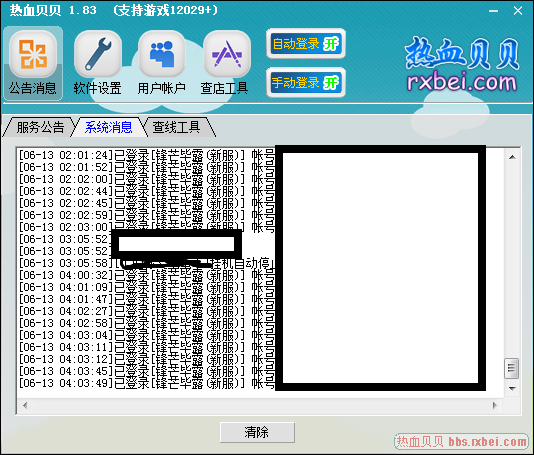Click the horizontal scrollbar right arrow
This screenshot has width=534, height=455.
coord(495,405)
